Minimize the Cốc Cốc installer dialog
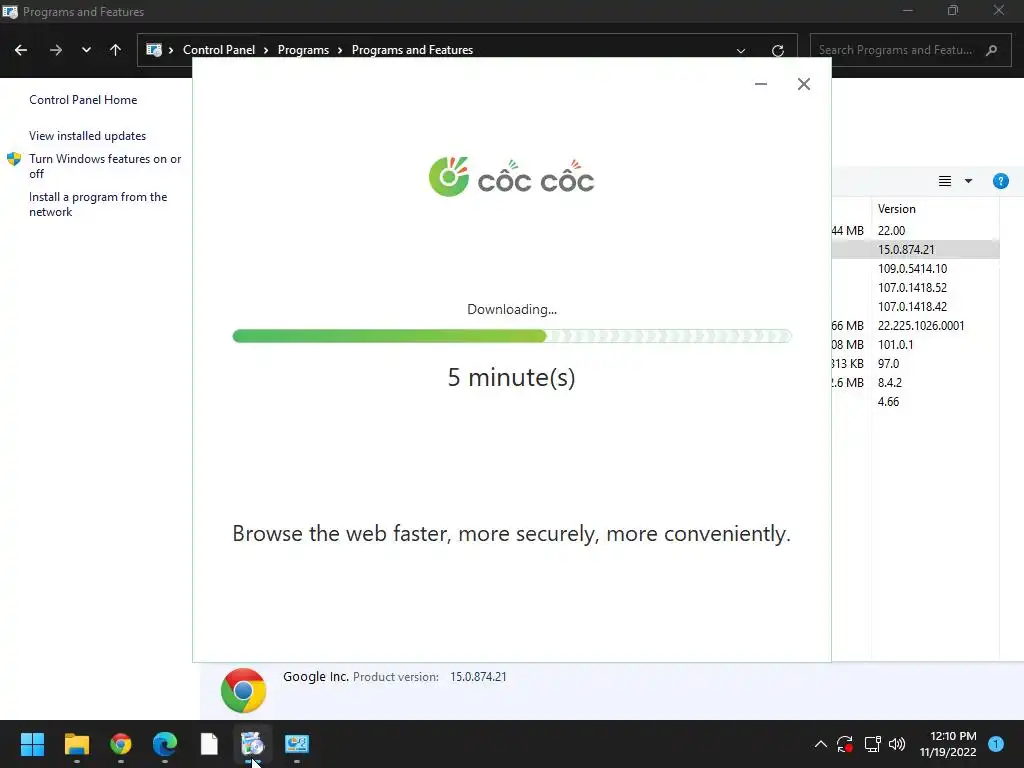1024x768 pixels. click(761, 84)
